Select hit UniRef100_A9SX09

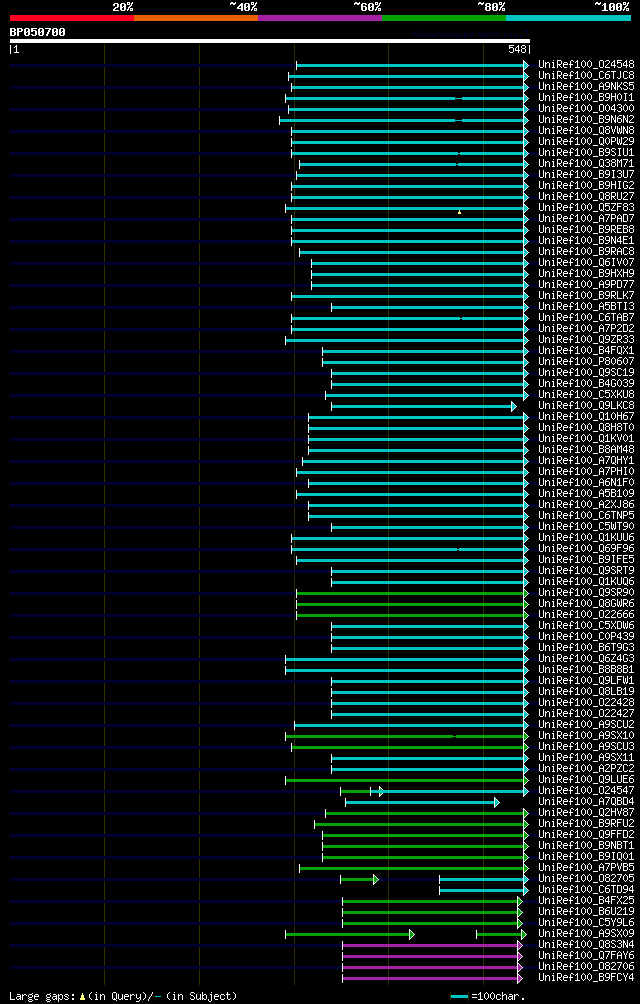586,932
